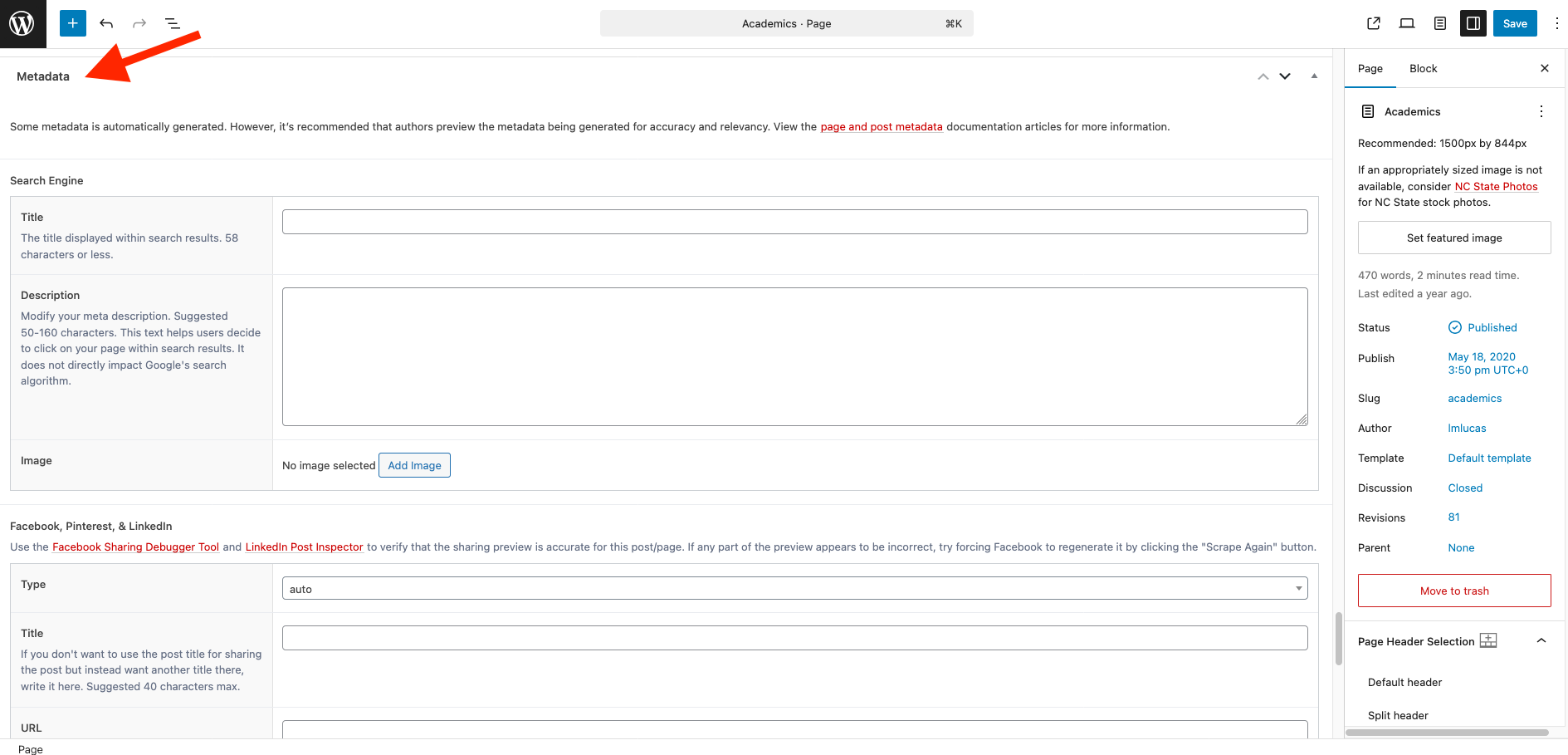Open the document overview list icon
This screenshot has width=1568, height=755.
[x=173, y=23]
